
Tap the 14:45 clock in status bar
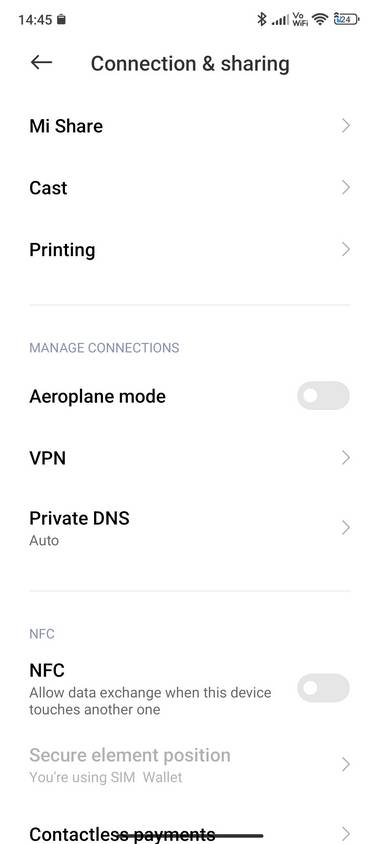tap(35, 20)
